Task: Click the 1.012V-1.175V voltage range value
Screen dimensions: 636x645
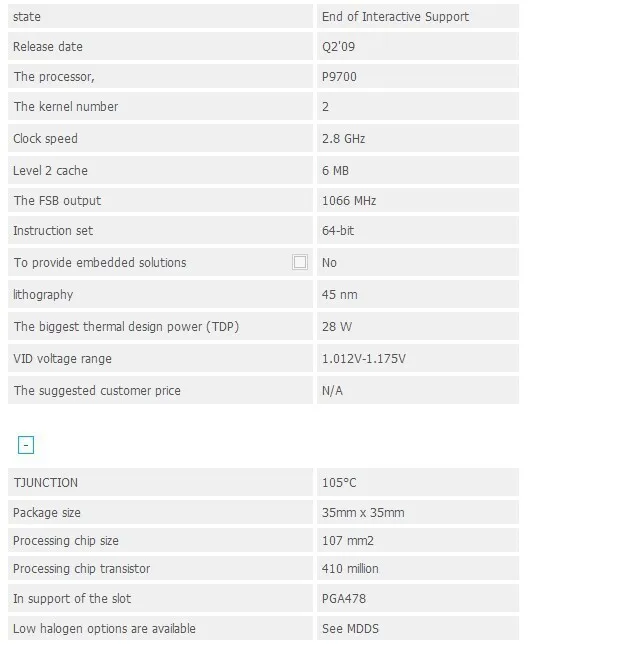Action: pos(364,358)
